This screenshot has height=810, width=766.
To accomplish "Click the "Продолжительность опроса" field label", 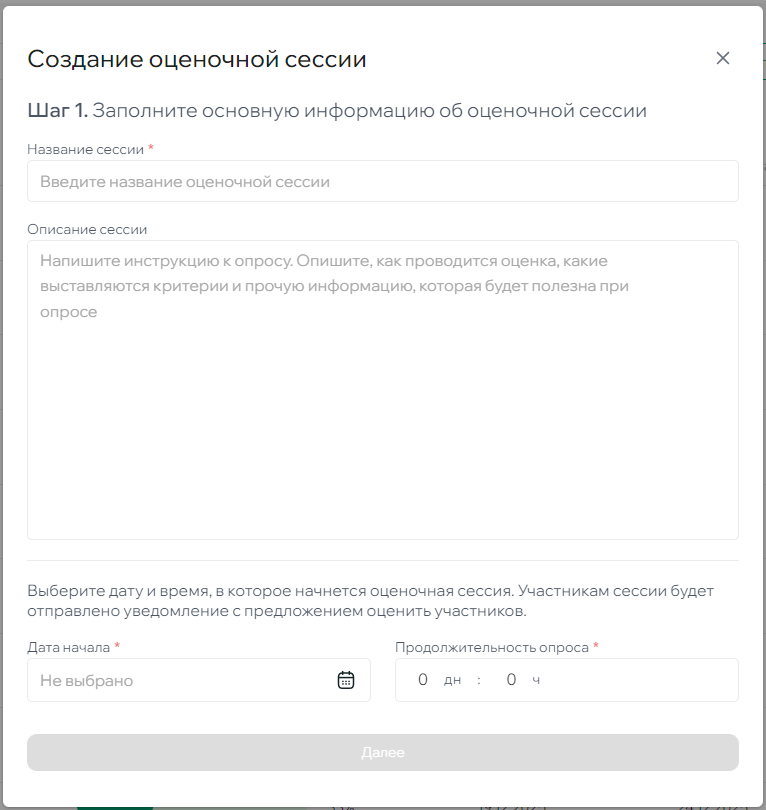I will click(491, 647).
